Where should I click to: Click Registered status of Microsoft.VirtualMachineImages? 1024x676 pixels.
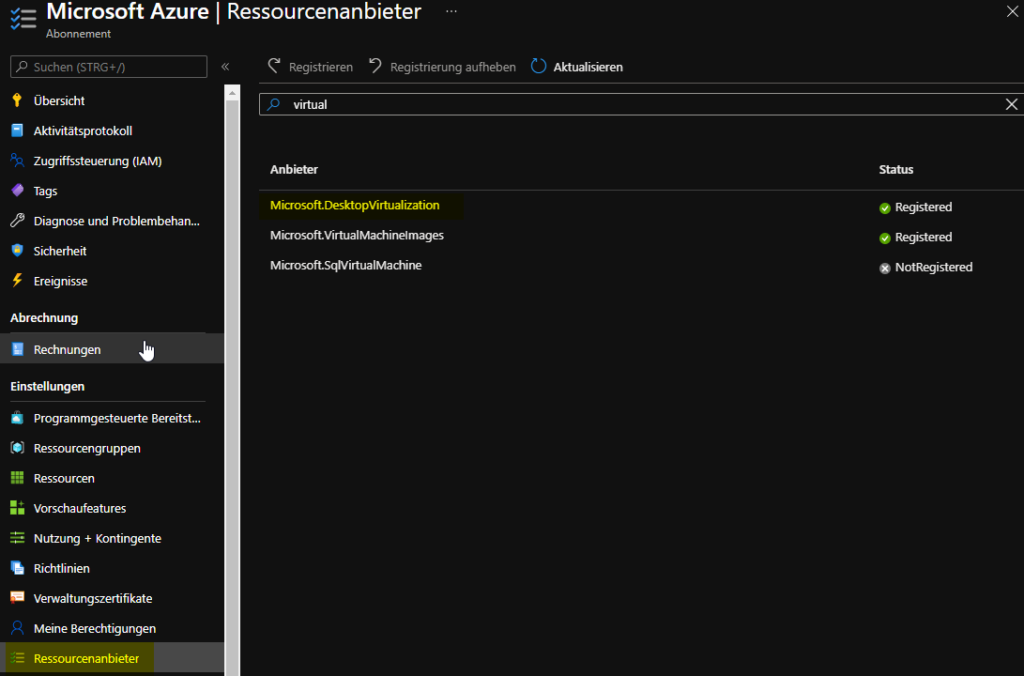923,237
